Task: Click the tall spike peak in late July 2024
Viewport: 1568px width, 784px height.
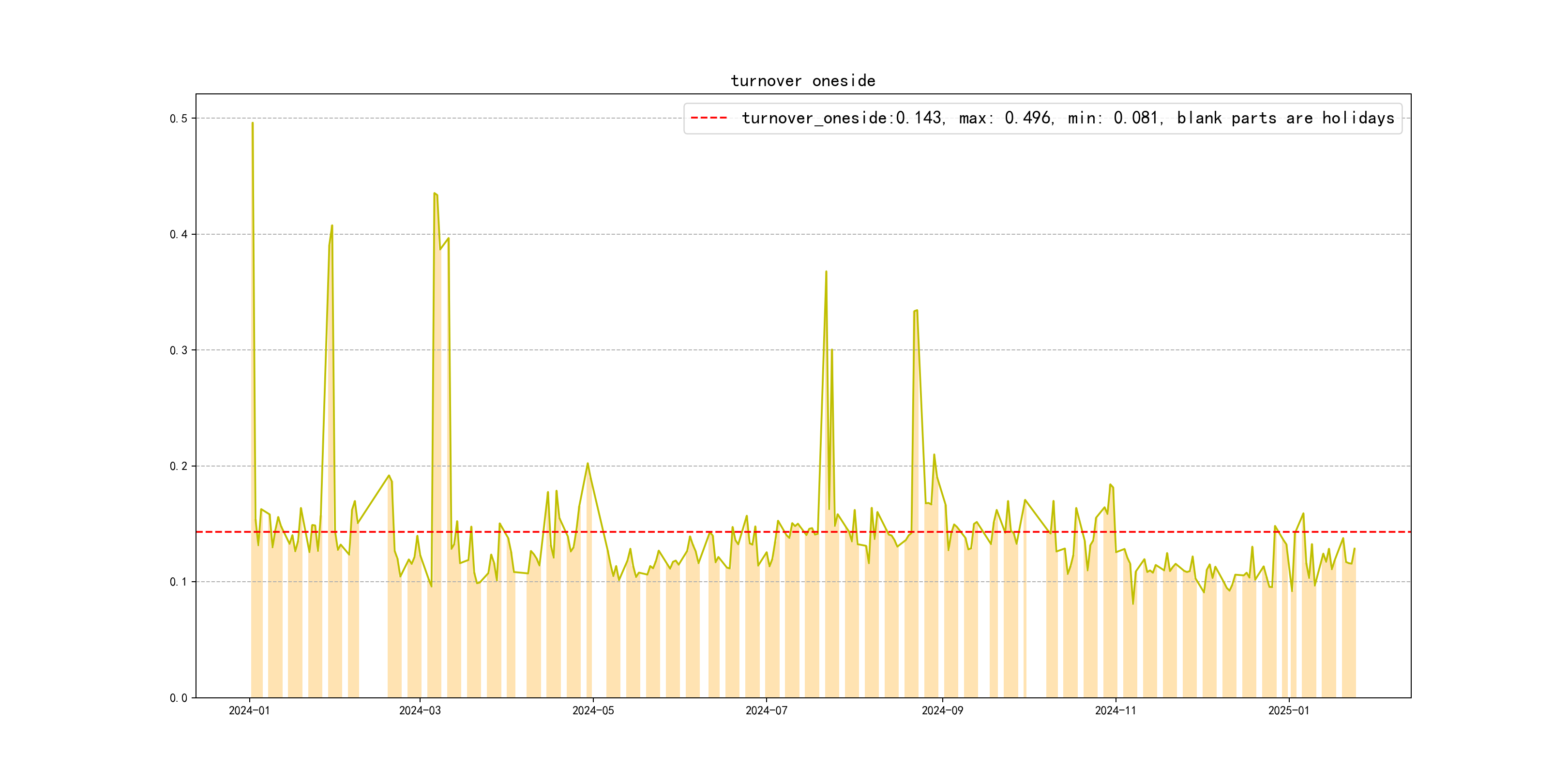Action: tap(826, 271)
